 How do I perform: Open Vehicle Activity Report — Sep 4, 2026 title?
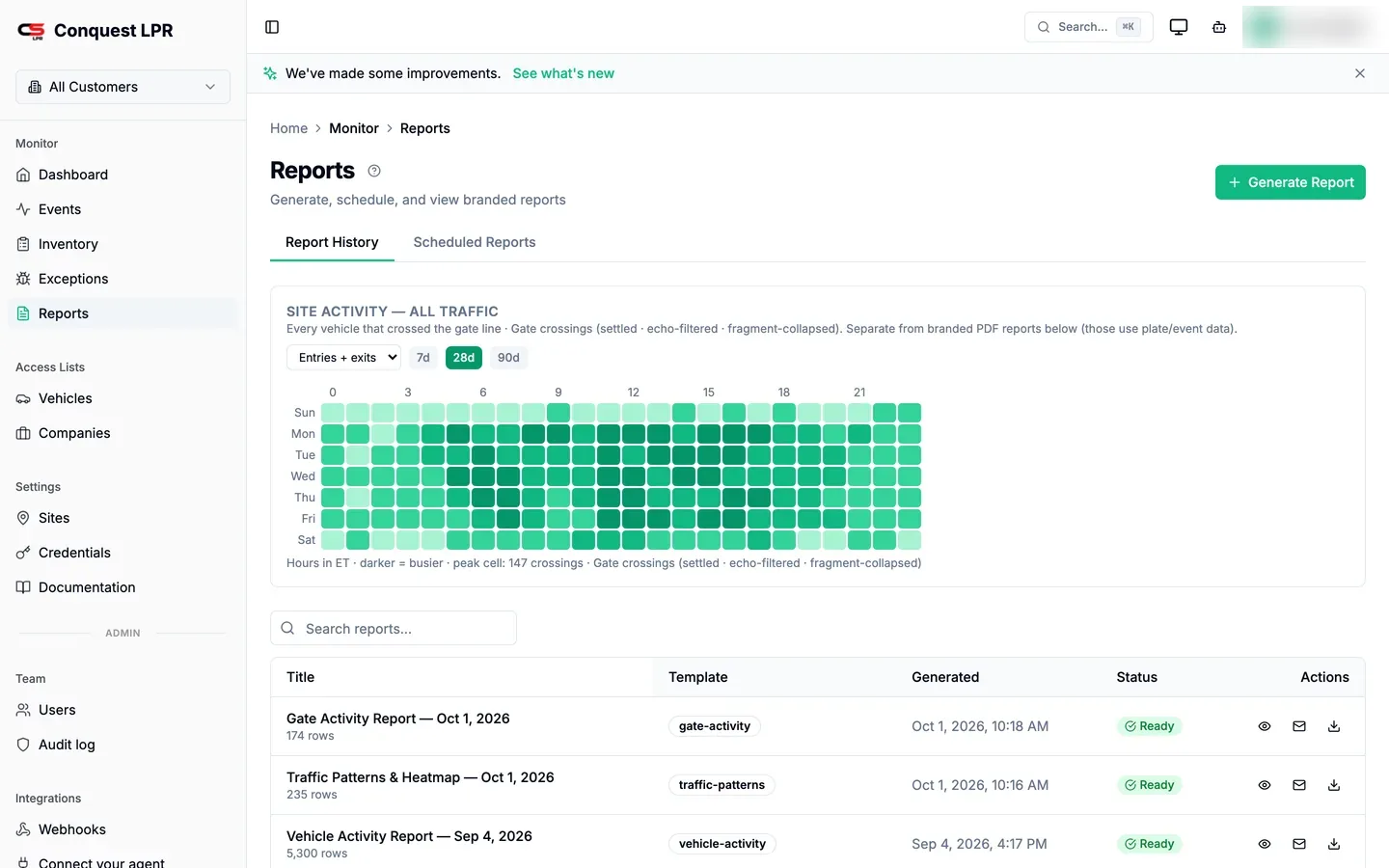point(409,836)
